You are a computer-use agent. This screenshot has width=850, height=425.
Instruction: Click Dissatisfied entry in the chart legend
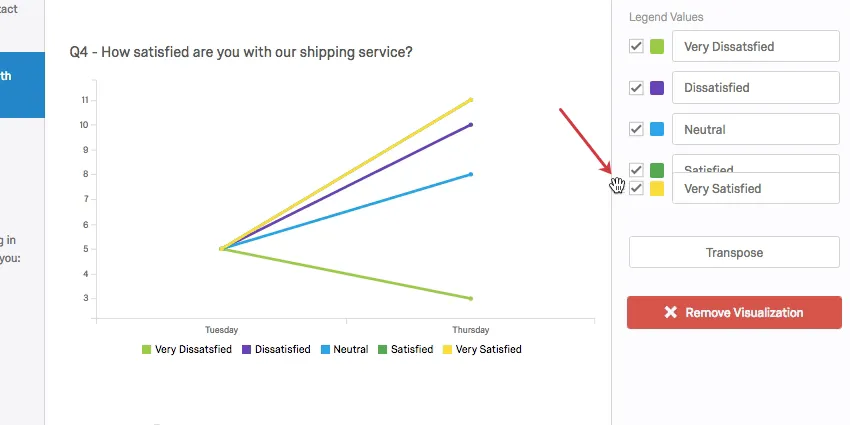pos(275,350)
